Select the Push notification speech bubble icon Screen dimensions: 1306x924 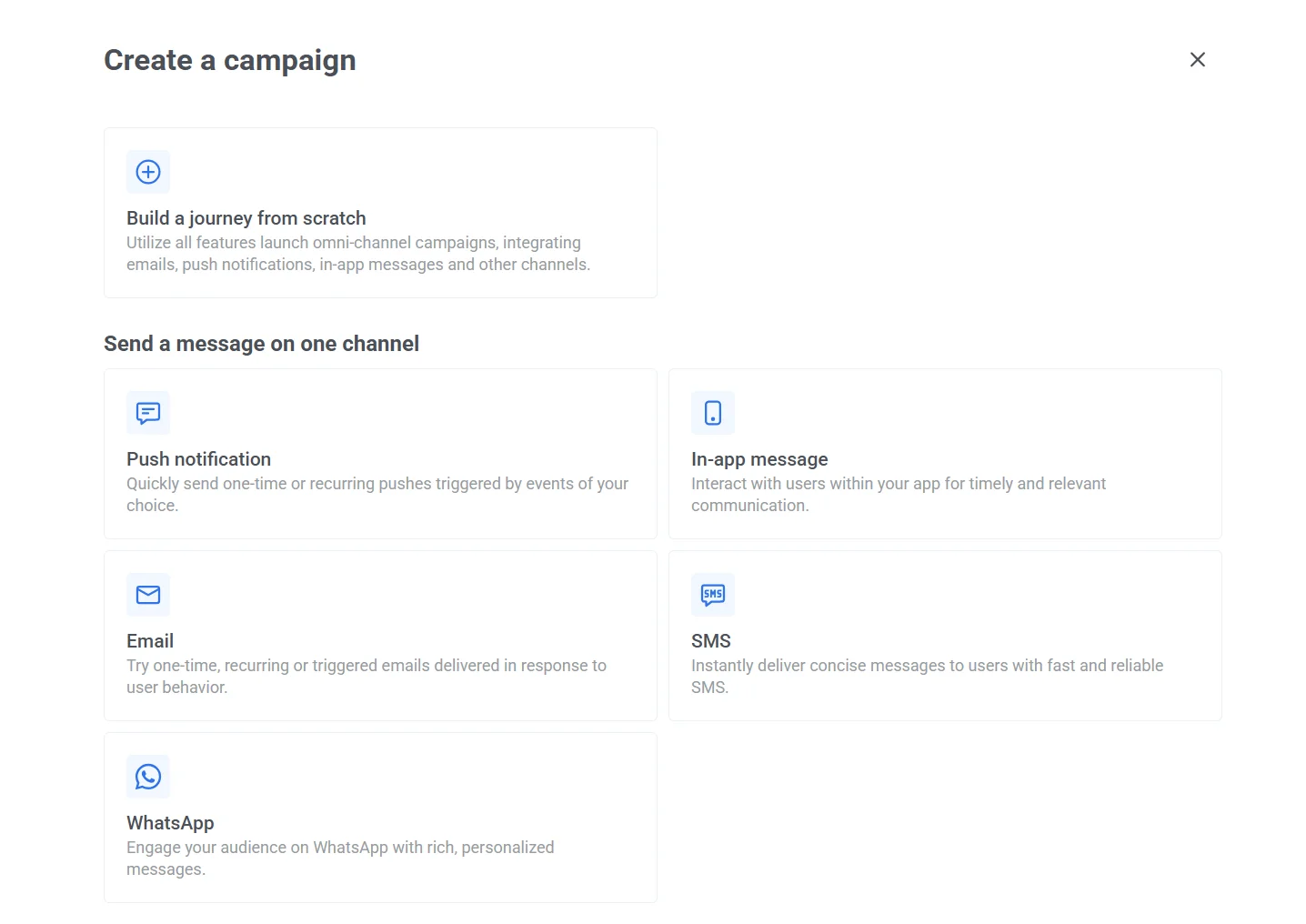(148, 413)
